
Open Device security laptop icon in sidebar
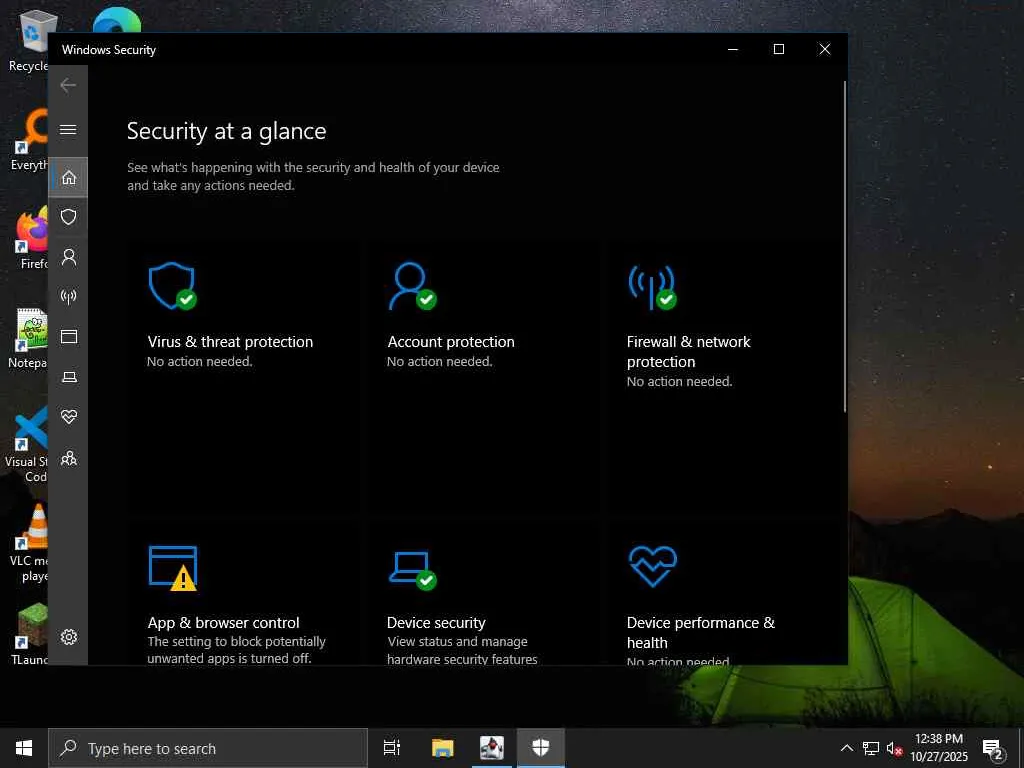point(68,377)
